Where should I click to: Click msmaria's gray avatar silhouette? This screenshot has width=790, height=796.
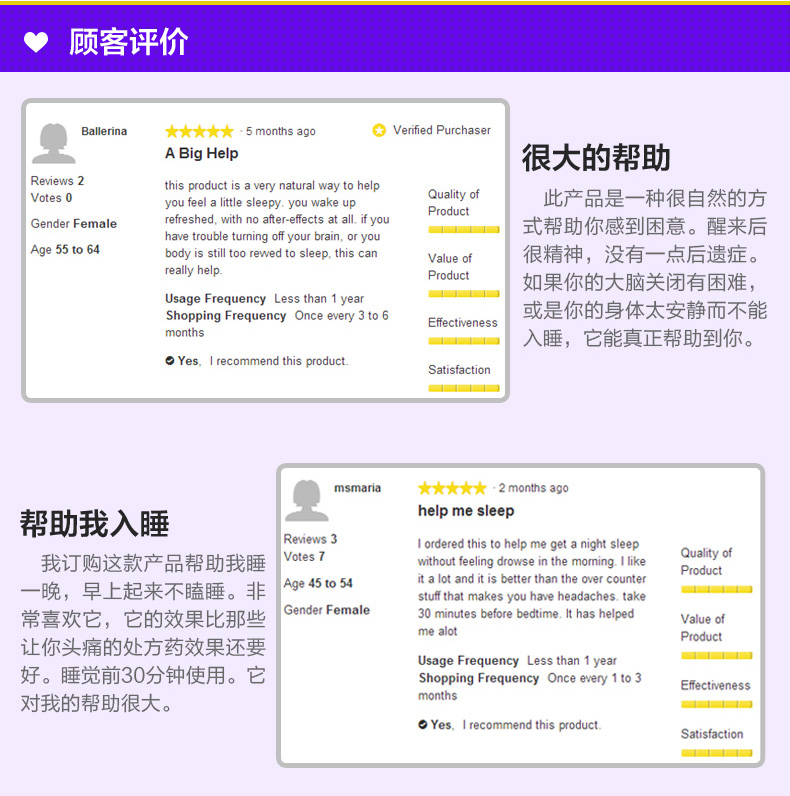click(x=306, y=500)
